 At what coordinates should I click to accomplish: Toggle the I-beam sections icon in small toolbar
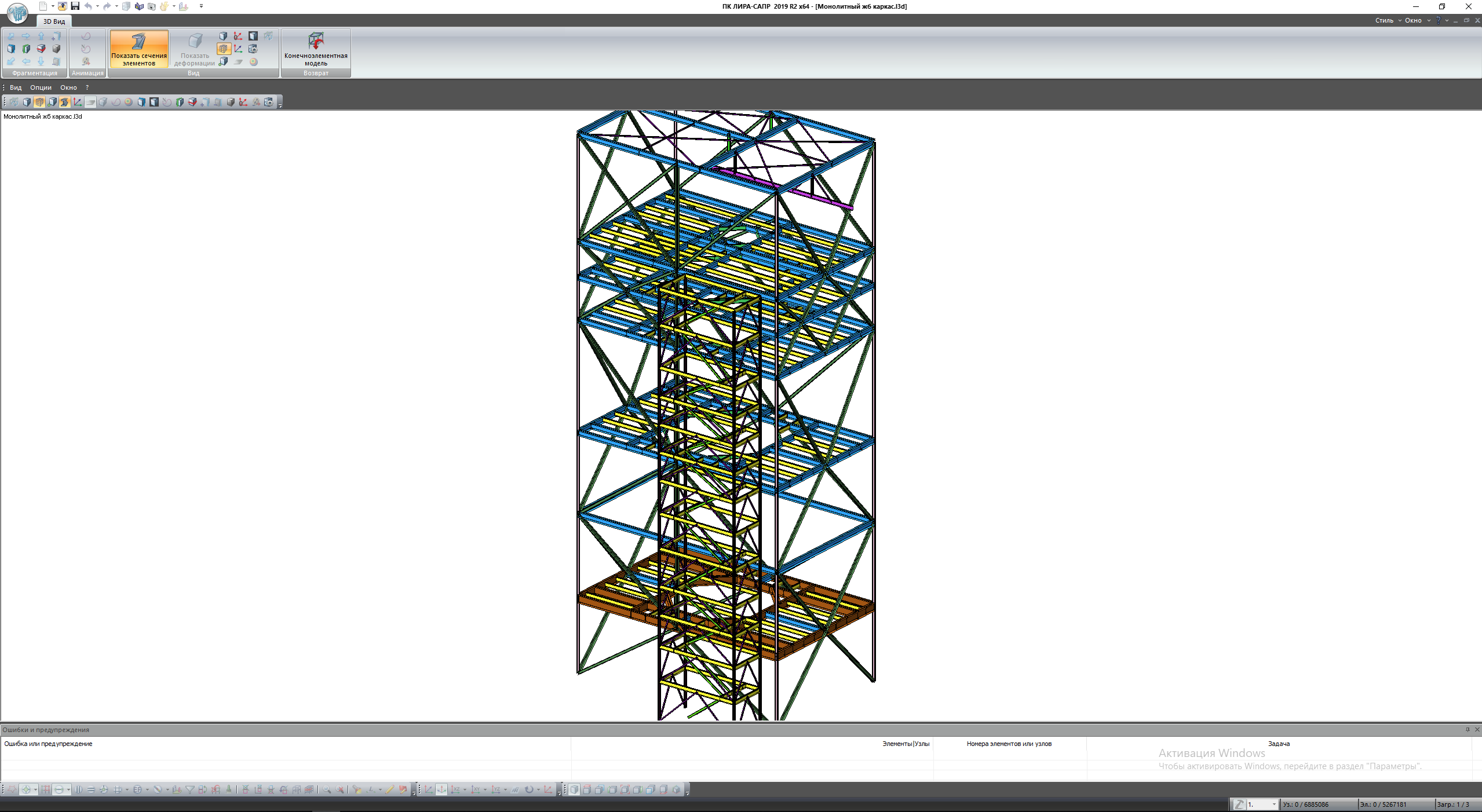click(x=64, y=102)
